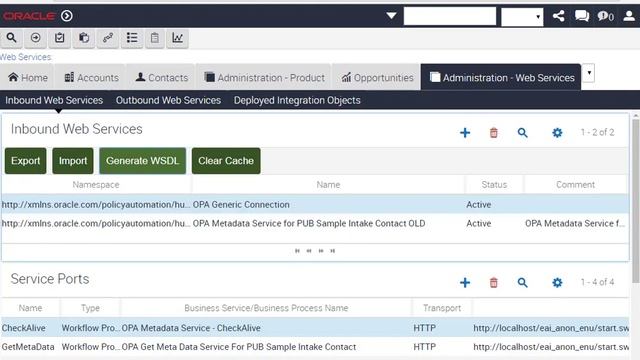Open Service Ports gear settings menu
The image size is (640, 360).
pyautogui.click(x=557, y=282)
